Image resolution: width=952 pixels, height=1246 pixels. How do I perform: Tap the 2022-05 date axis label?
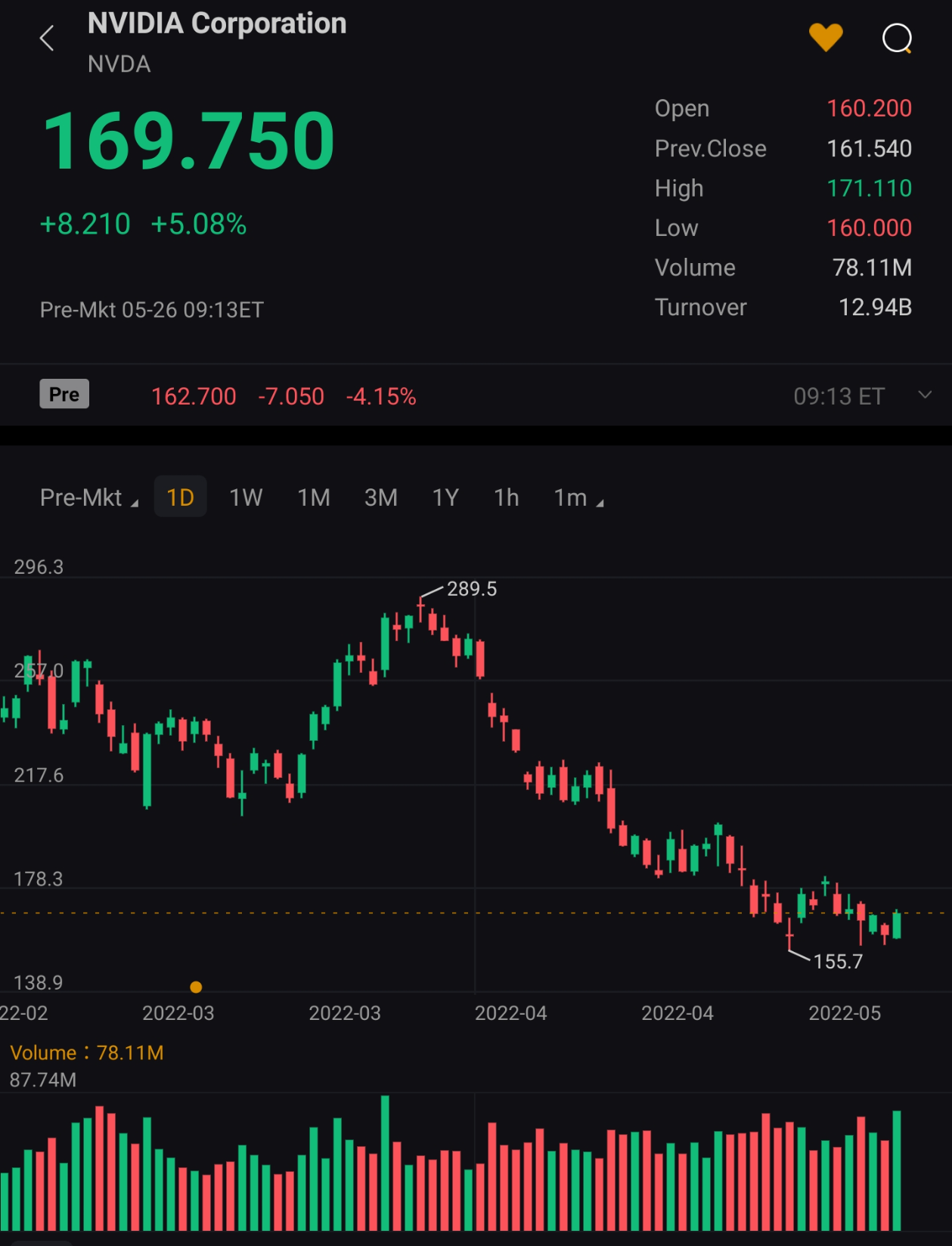click(x=845, y=1013)
